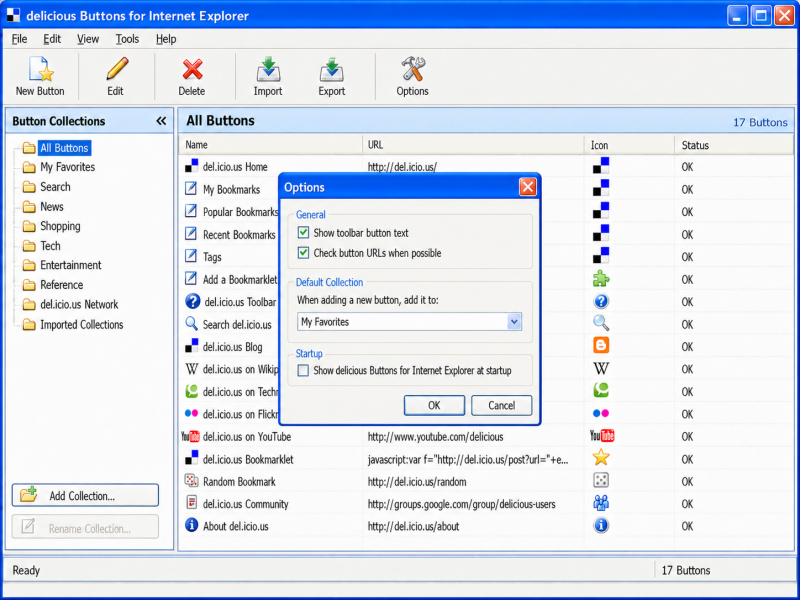
Task: Click the del.icio.us Blog row logo icon
Action: click(x=191, y=345)
